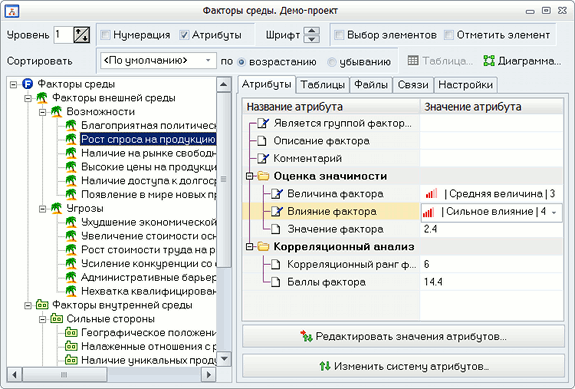
Task: Toggle the Отметить элемент checkbox
Action: tap(448, 35)
